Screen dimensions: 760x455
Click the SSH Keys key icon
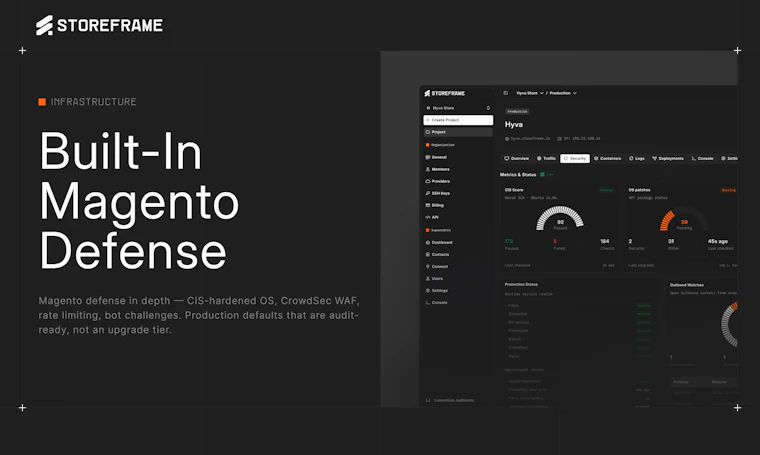pyautogui.click(x=428, y=193)
